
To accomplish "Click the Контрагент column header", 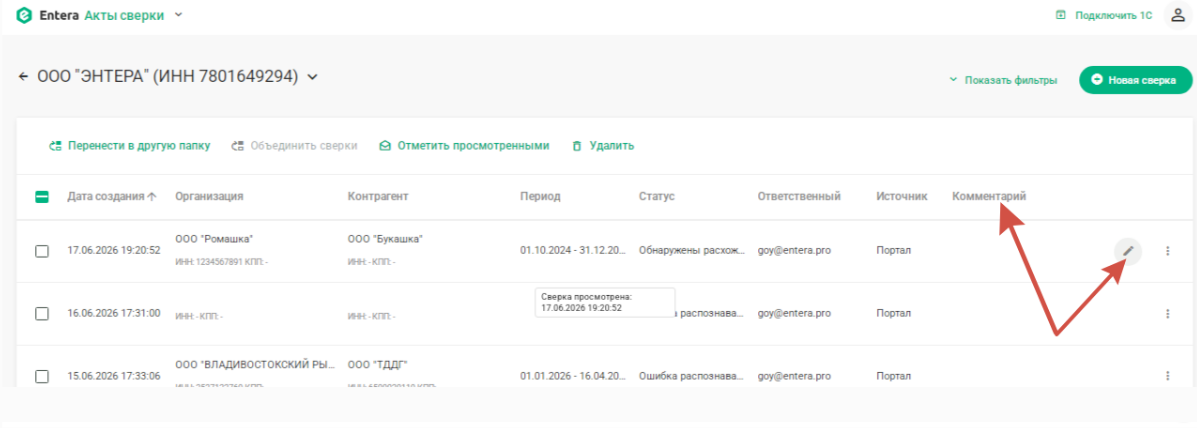I will point(378,196).
